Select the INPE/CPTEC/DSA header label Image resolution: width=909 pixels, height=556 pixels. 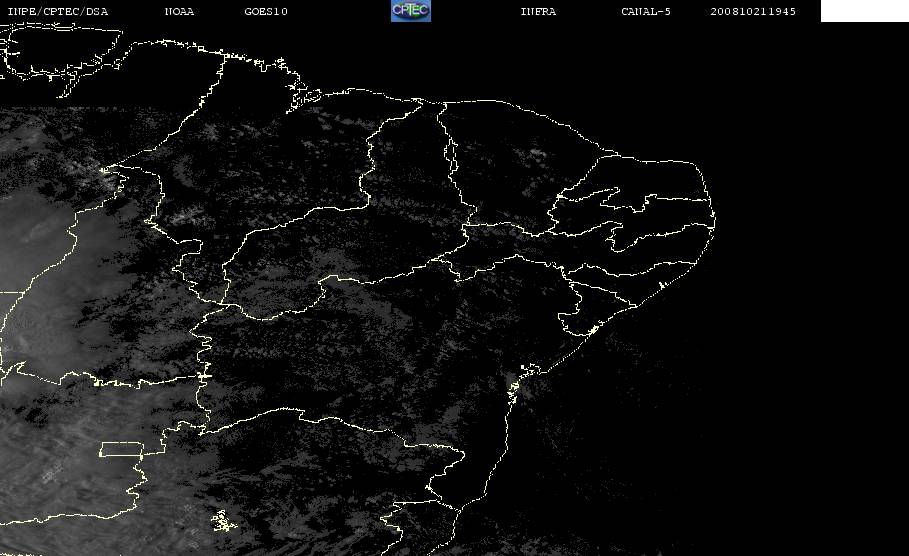pos(57,12)
